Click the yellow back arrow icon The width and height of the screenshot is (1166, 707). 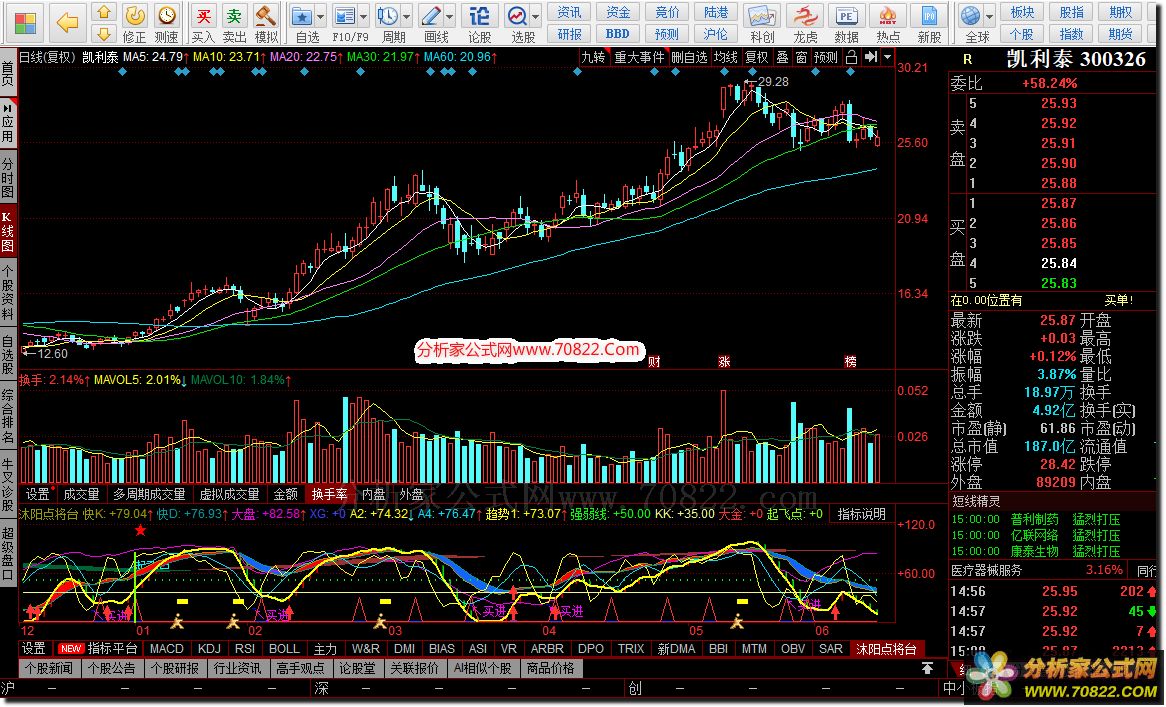click(67, 23)
